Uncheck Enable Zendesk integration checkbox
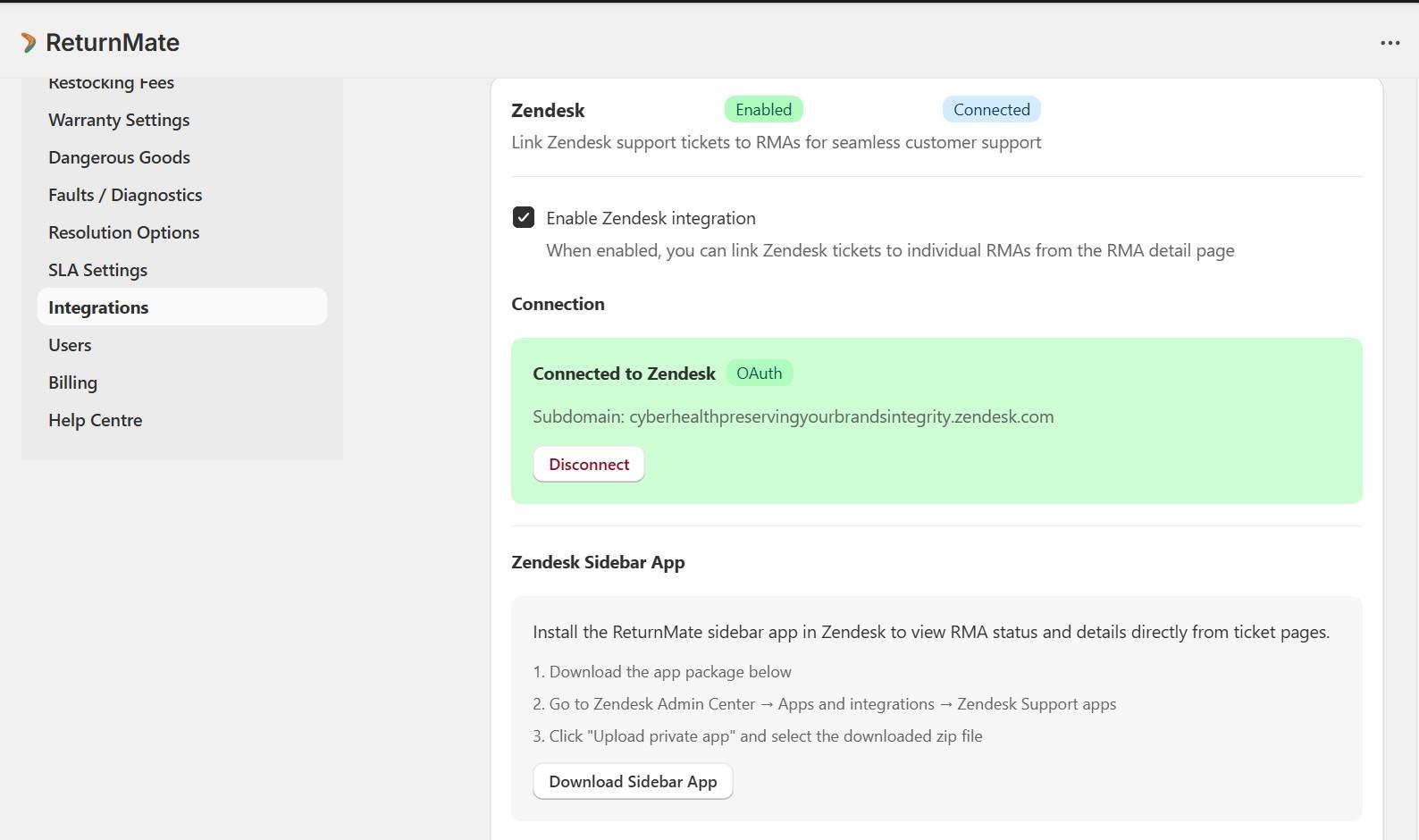This screenshot has width=1419, height=840. point(524,217)
